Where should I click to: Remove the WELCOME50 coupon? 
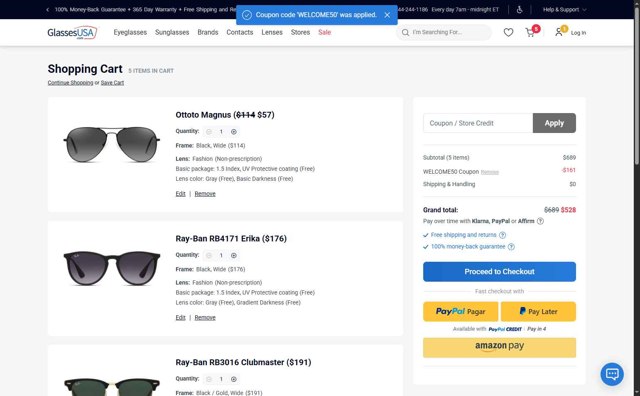coord(490,172)
